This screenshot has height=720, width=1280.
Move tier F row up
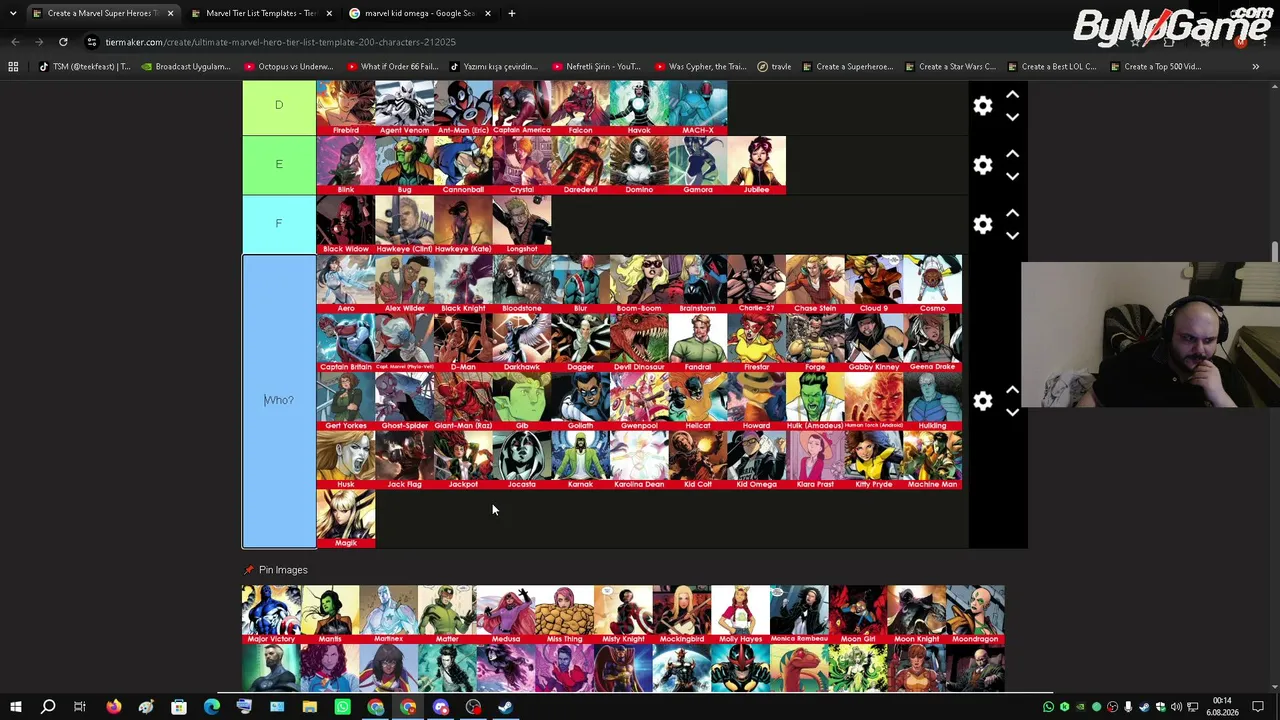coord(1012,213)
